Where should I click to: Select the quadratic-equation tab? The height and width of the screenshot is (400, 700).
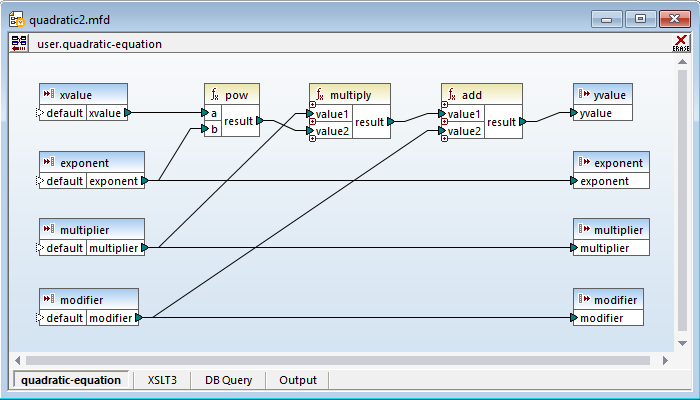(71, 380)
